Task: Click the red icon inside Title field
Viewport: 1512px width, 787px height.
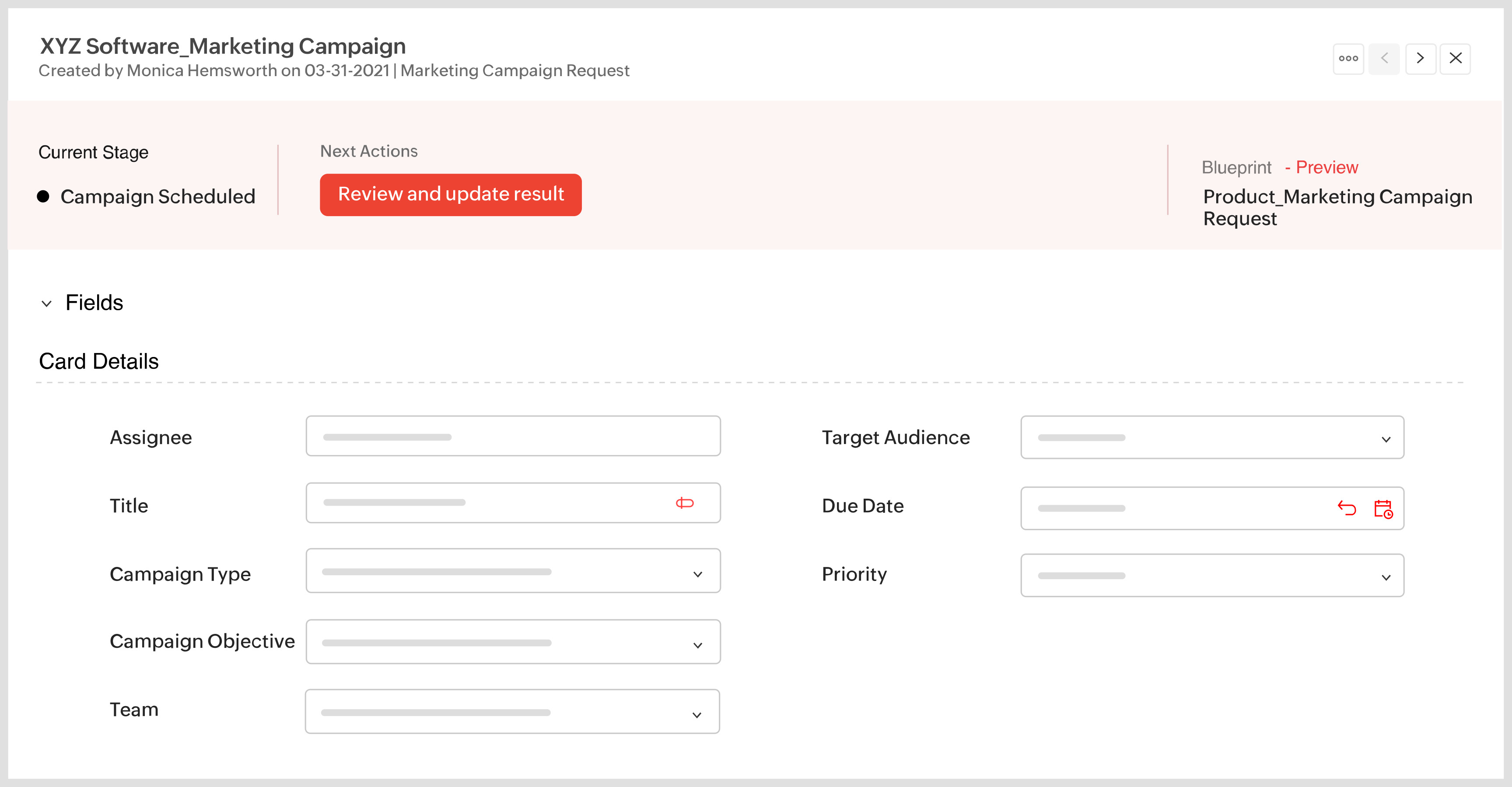Action: [x=684, y=503]
